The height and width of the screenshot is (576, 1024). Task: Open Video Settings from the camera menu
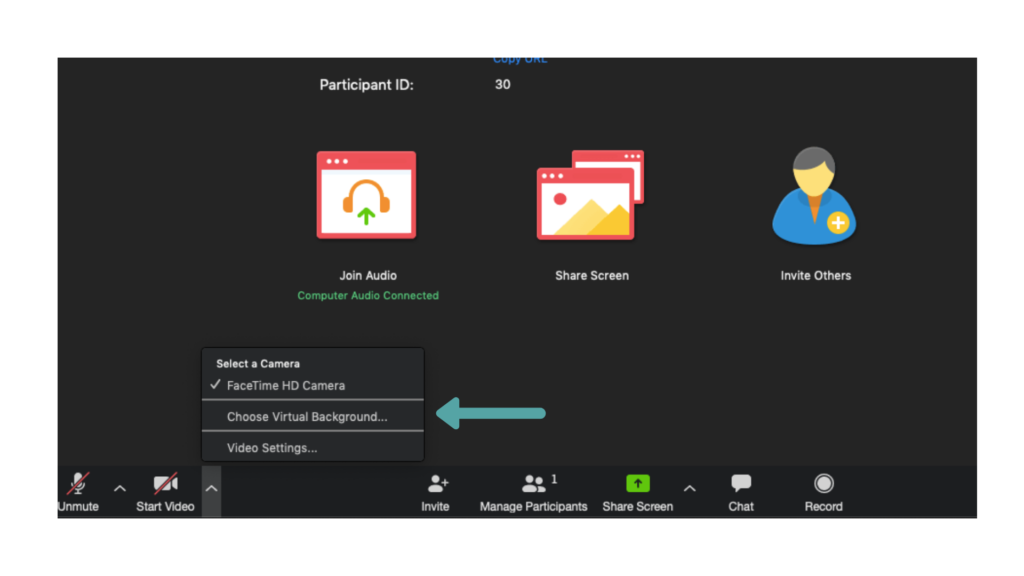pyautogui.click(x=272, y=448)
